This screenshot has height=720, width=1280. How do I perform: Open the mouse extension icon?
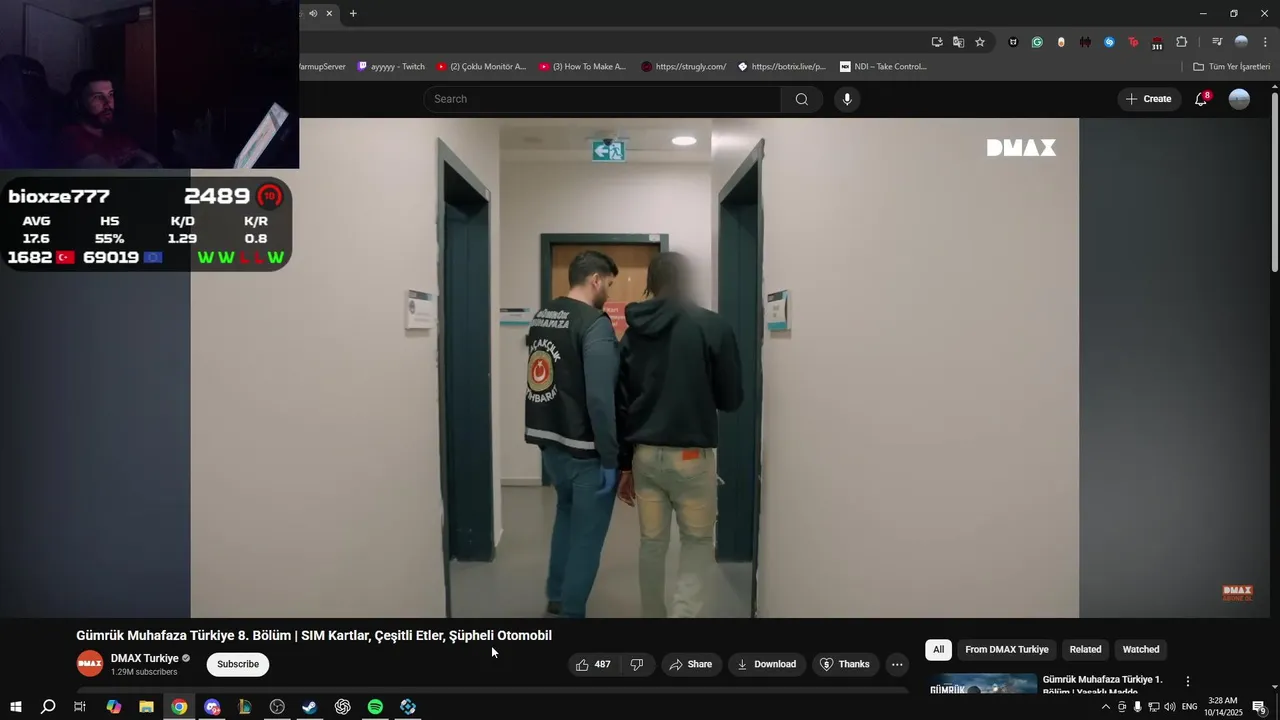click(1061, 42)
